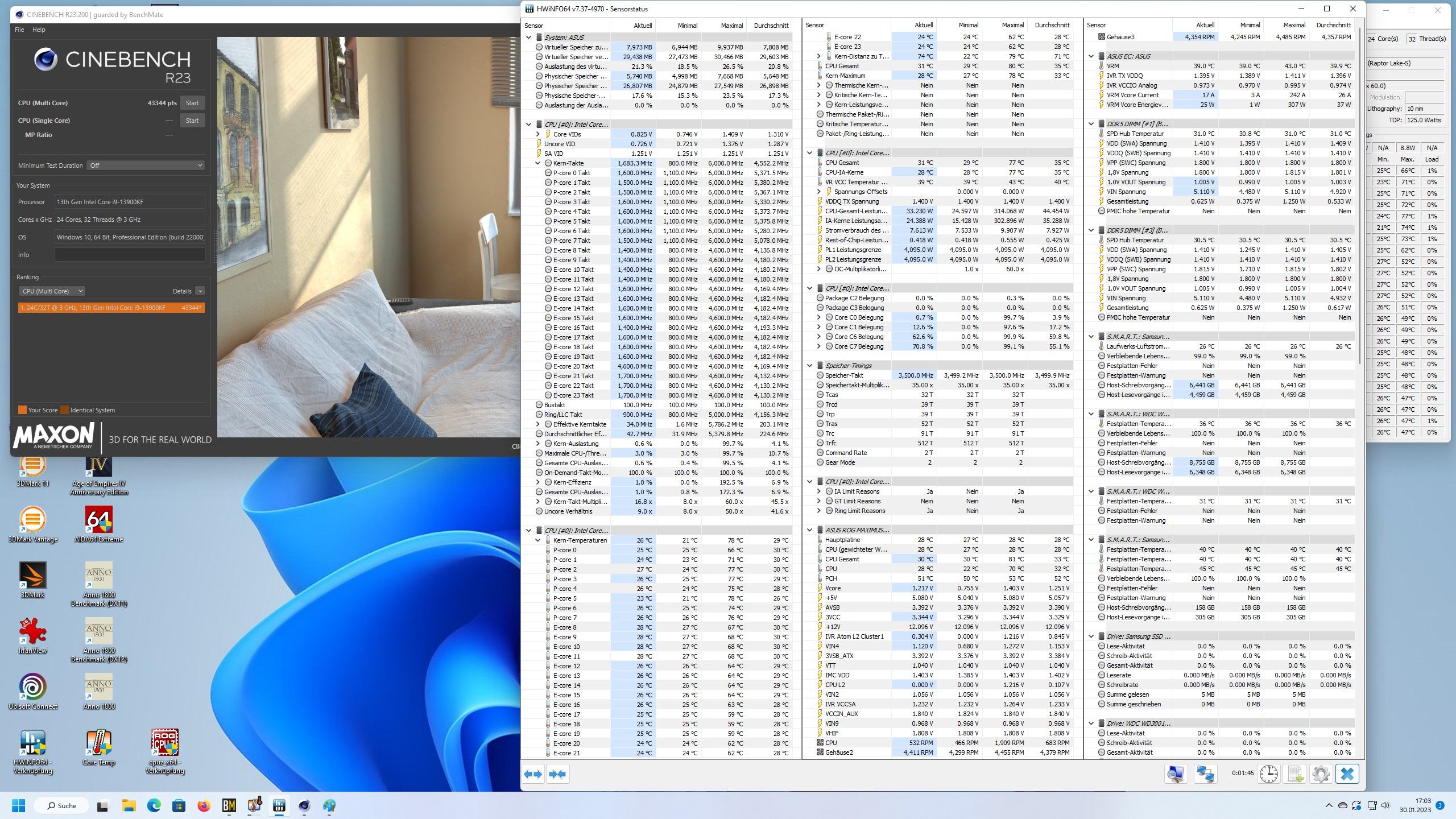Select the IrfanView desktop icon
1456x819 pixels.
pos(32,636)
